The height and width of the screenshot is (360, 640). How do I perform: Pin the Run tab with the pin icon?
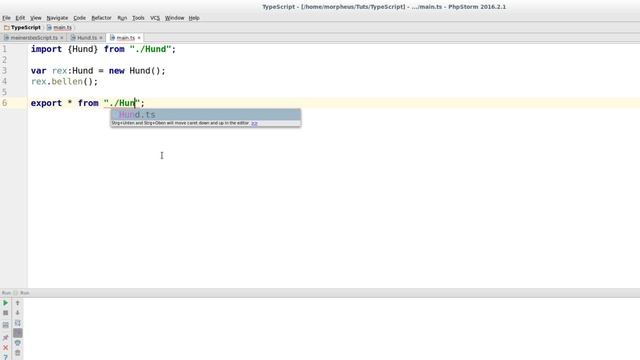coord(5,338)
